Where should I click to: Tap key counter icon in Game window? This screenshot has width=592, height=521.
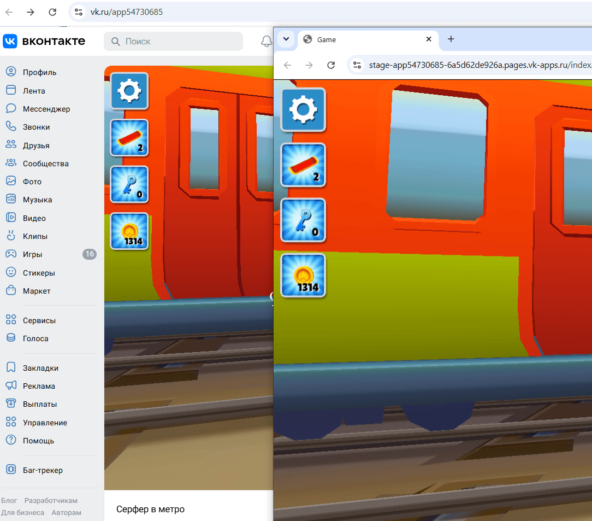click(x=303, y=220)
